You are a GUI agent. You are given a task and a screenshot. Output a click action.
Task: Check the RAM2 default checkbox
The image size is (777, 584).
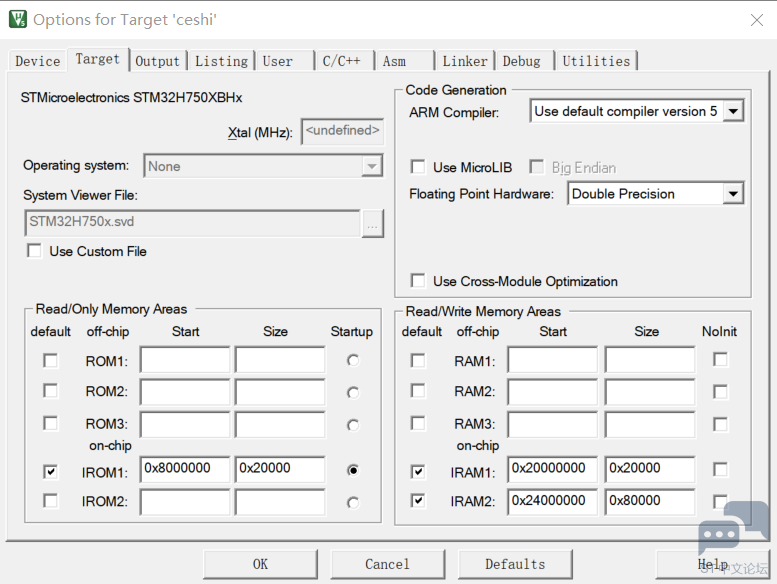[x=418, y=391]
